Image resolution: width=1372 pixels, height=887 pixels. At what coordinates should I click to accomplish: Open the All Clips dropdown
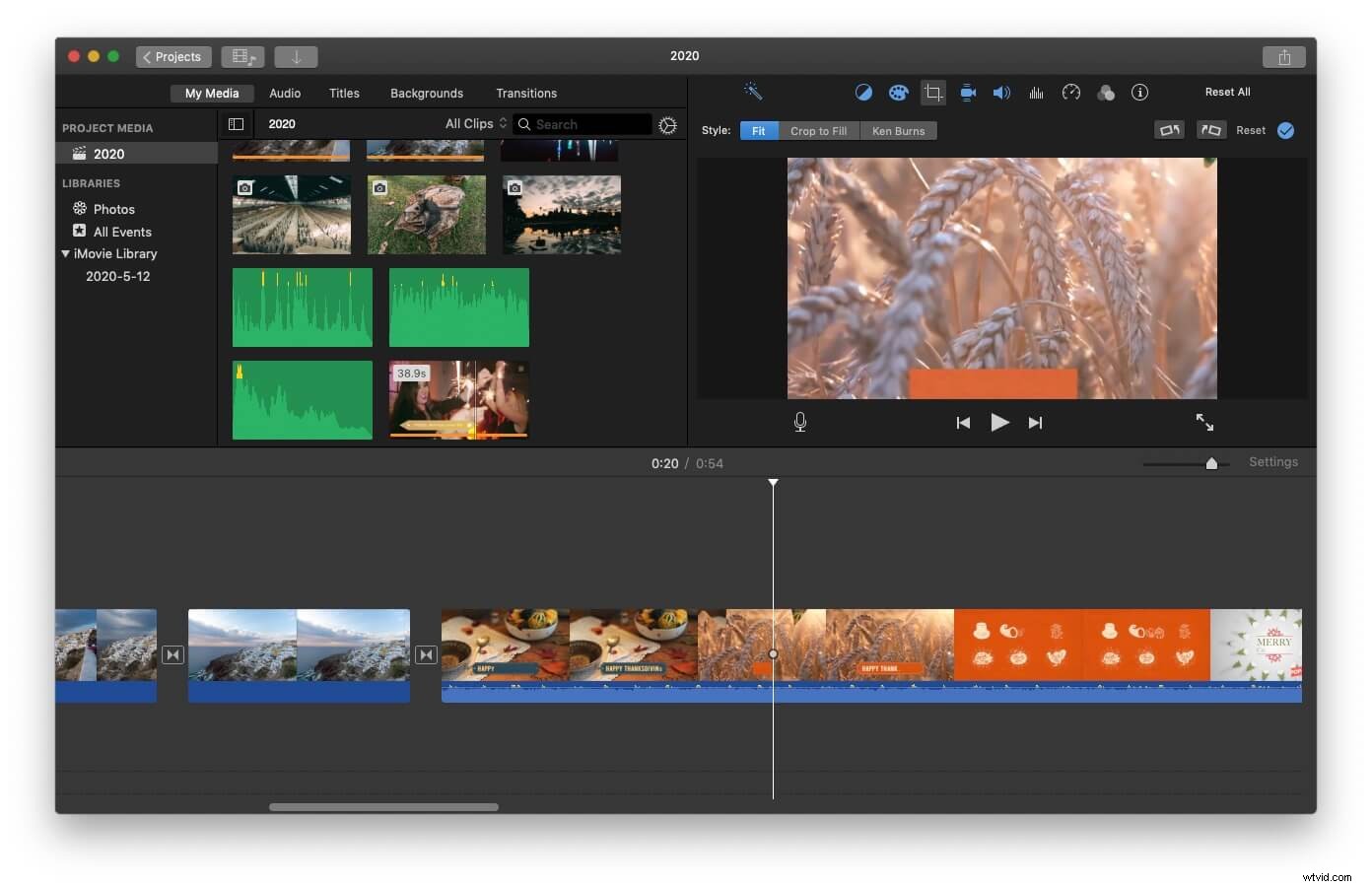pos(473,123)
